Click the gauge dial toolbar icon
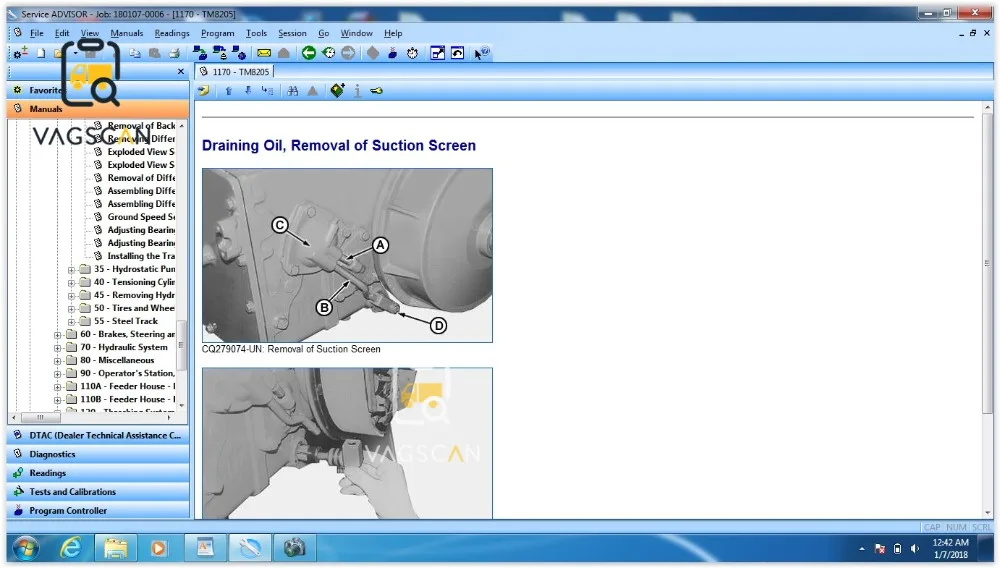This screenshot has height=568, width=1000. click(413, 53)
